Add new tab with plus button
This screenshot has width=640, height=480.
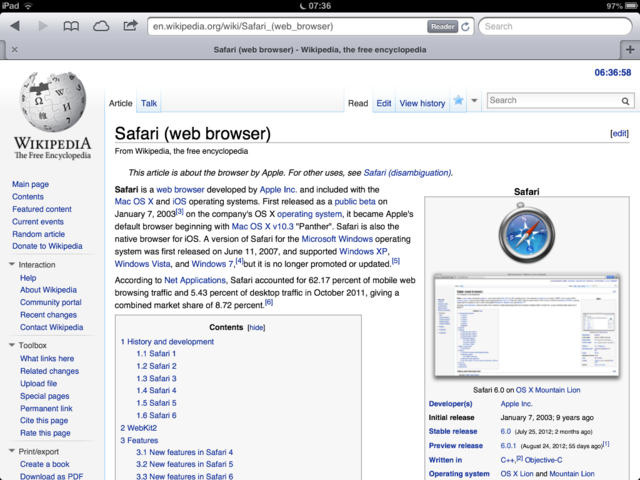(630, 50)
